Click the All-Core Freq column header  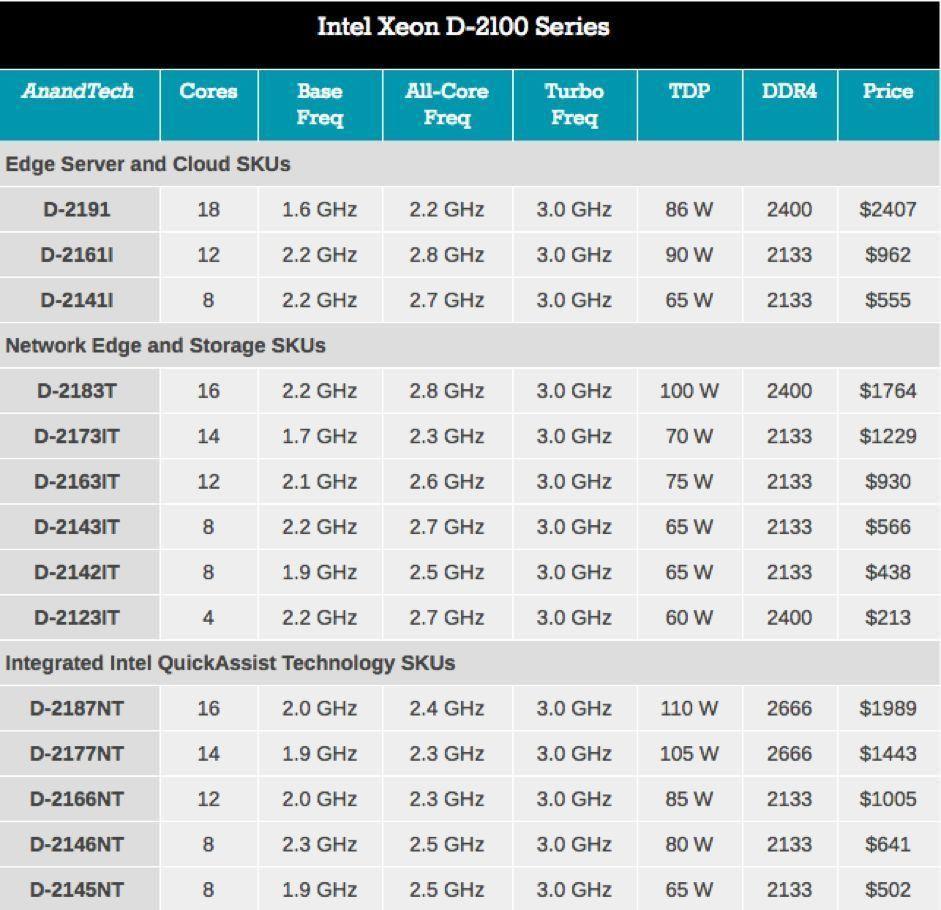tap(446, 104)
